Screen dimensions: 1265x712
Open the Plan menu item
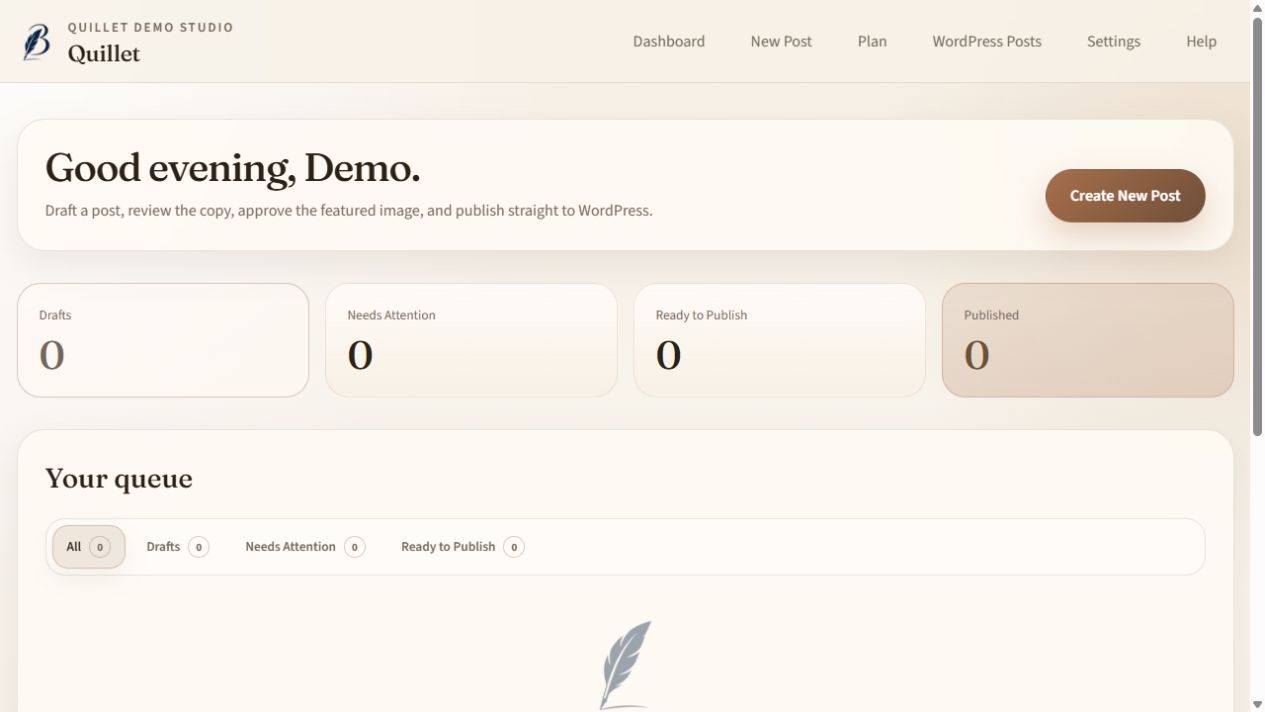pos(872,41)
